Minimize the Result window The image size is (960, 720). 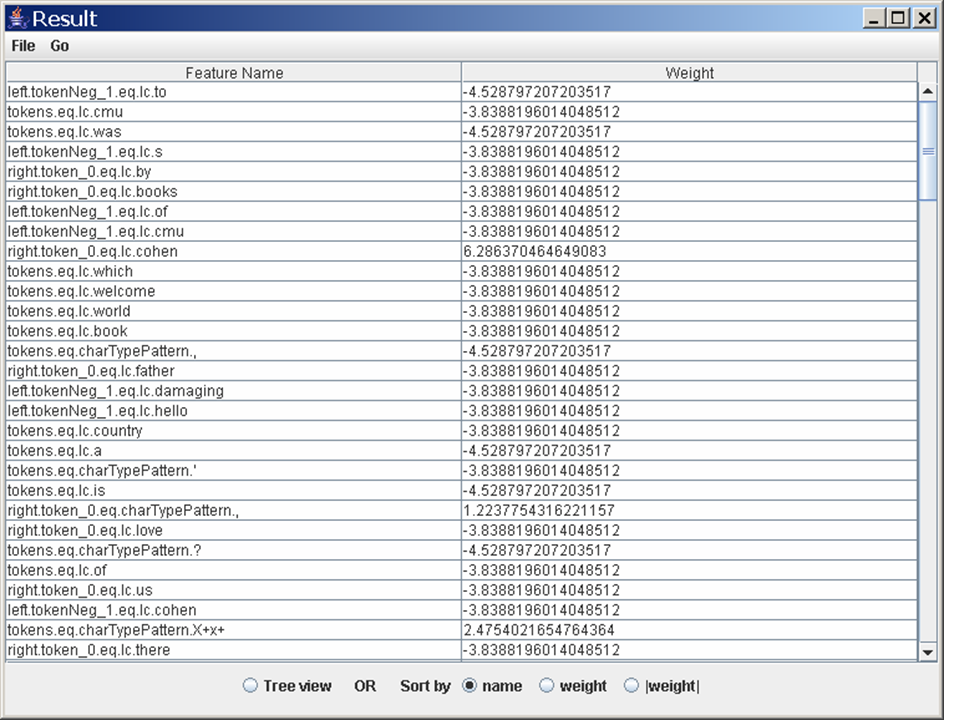click(x=875, y=18)
